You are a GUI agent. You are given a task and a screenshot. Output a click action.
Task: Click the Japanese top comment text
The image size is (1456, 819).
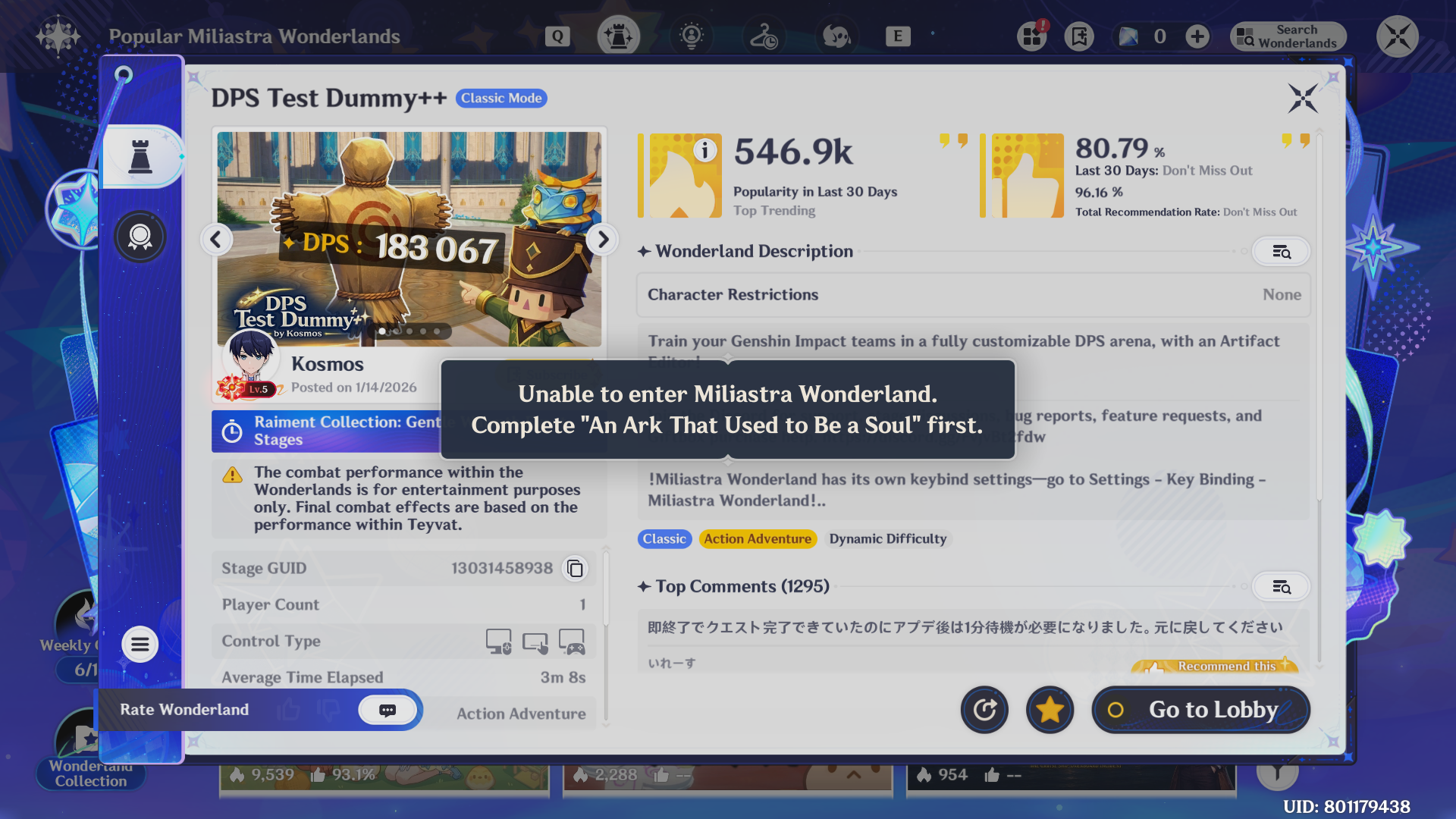point(965,627)
